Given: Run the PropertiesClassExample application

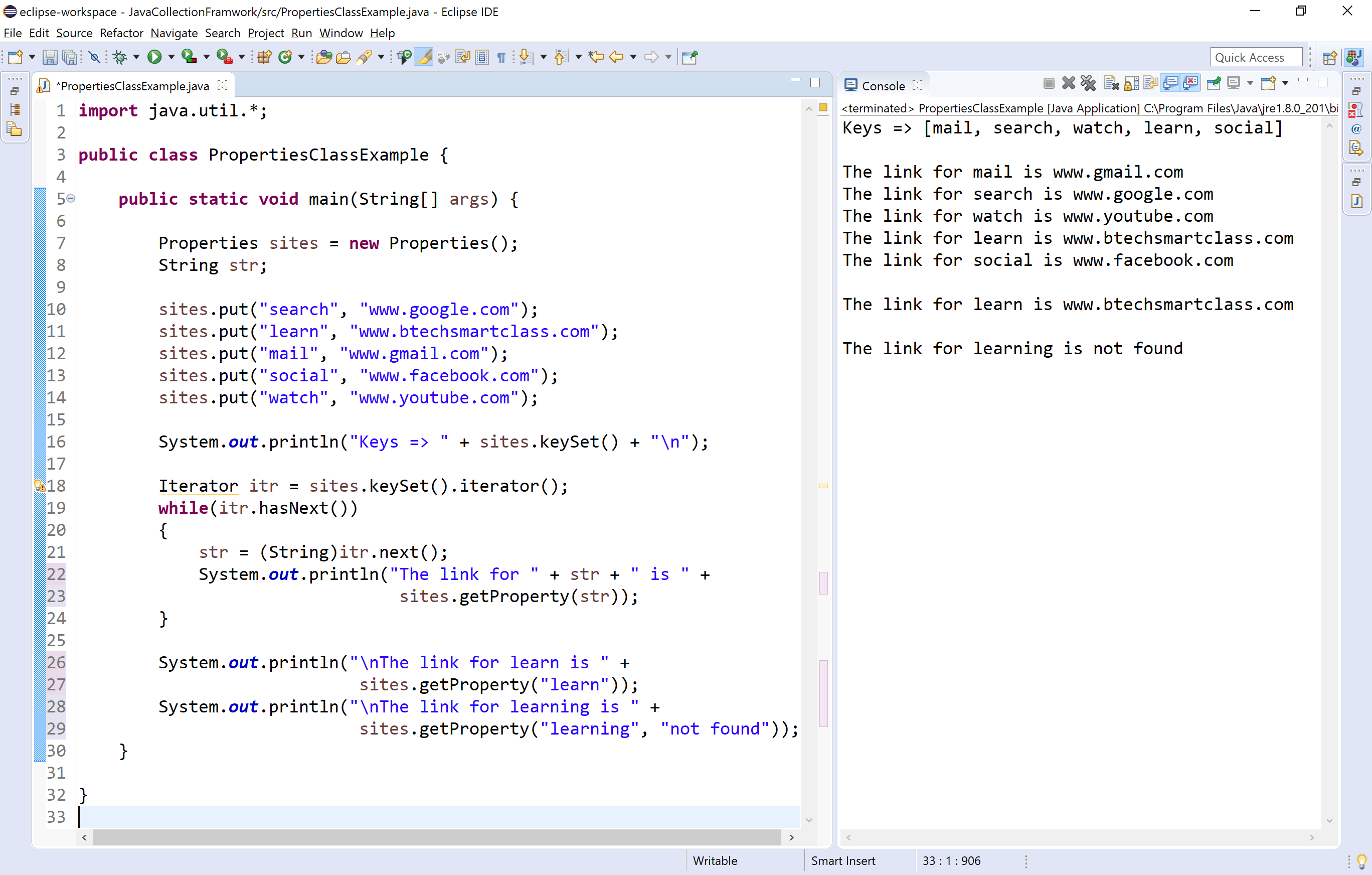Looking at the screenshot, I should [x=155, y=56].
